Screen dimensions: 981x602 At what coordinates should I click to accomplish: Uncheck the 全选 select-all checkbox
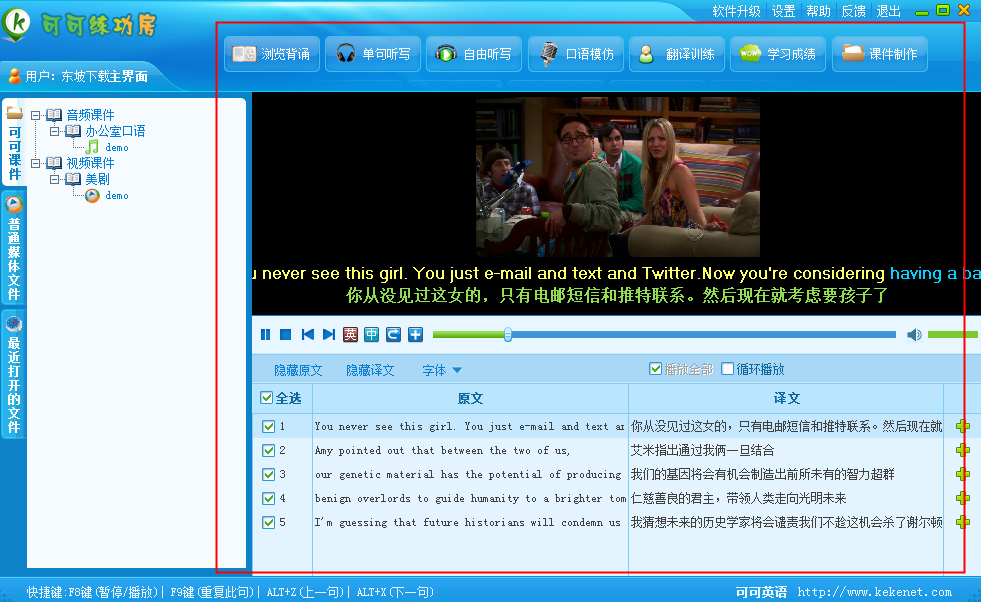(267, 398)
